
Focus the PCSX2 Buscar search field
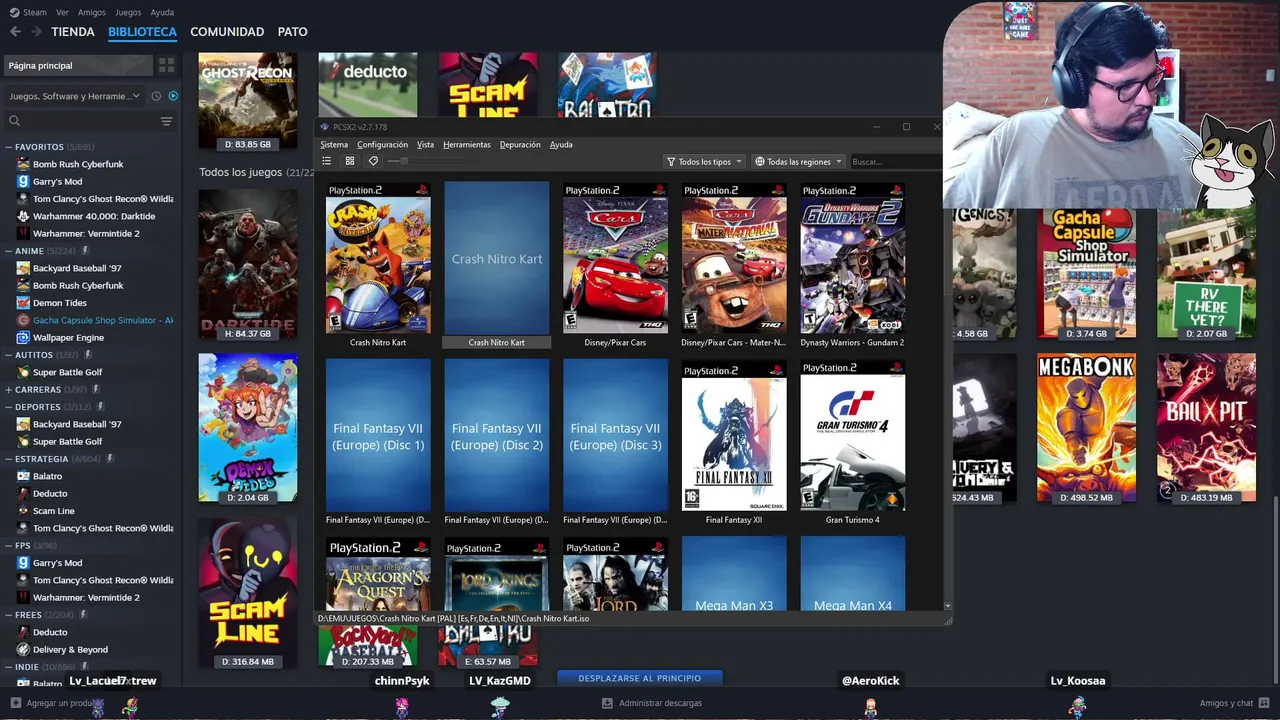point(895,161)
